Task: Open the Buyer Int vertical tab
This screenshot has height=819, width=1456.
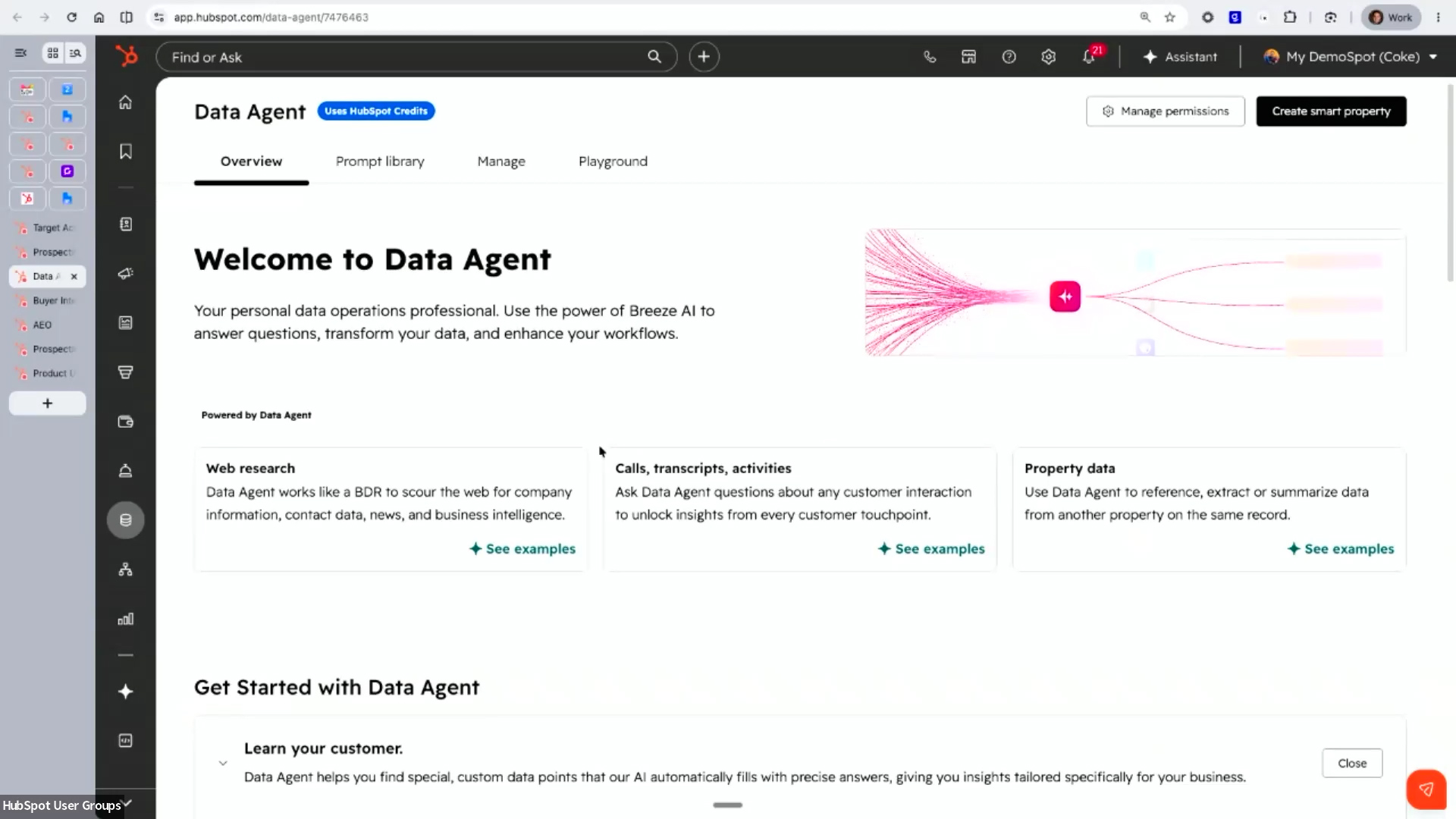Action: [x=47, y=300]
